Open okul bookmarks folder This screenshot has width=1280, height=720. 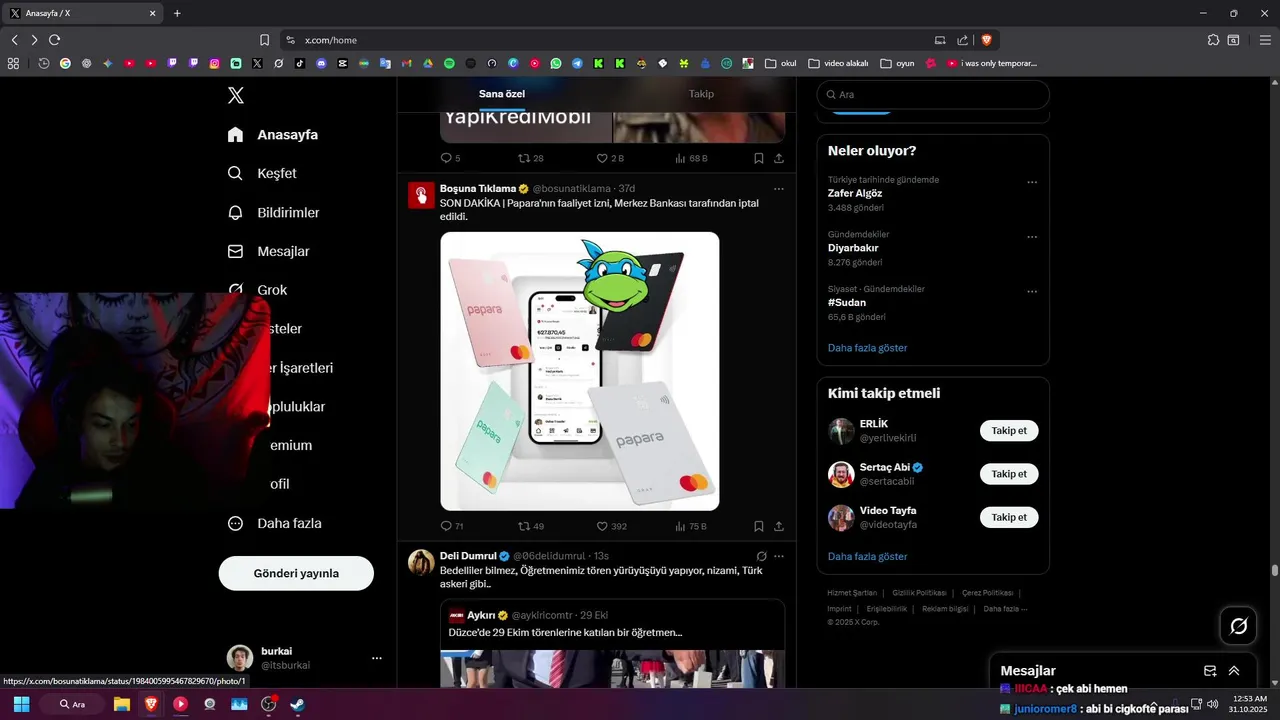pyautogui.click(x=781, y=63)
